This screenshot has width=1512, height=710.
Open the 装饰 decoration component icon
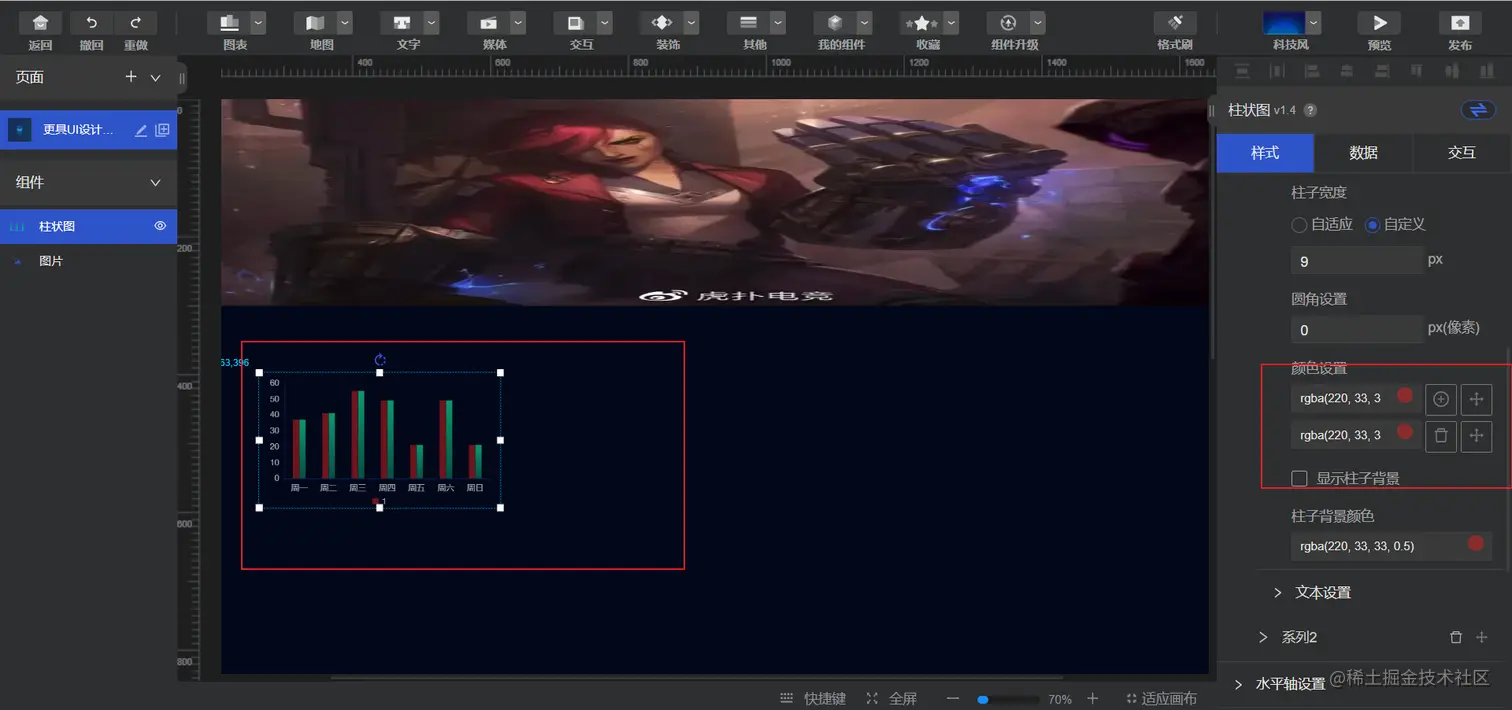662,22
